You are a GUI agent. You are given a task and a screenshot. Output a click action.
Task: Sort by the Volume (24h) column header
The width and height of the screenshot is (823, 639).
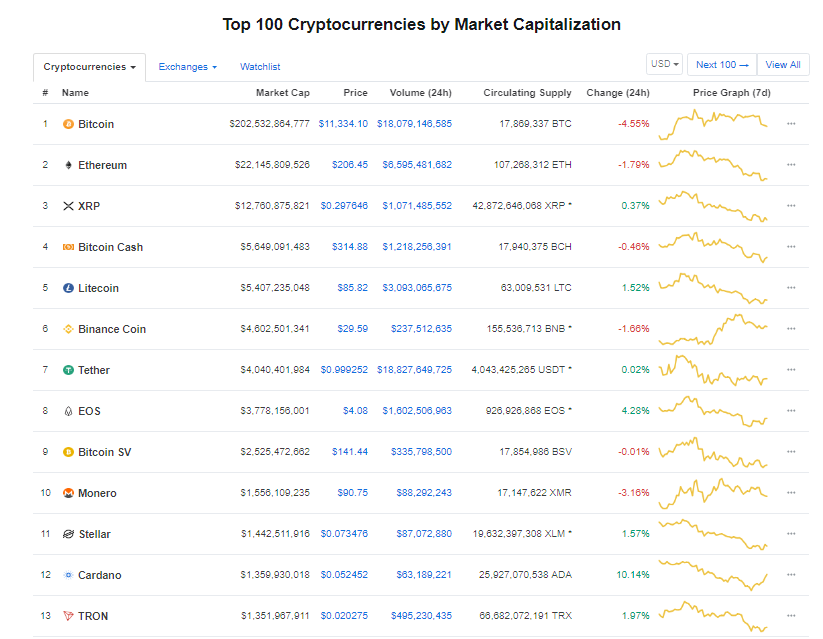pos(420,92)
